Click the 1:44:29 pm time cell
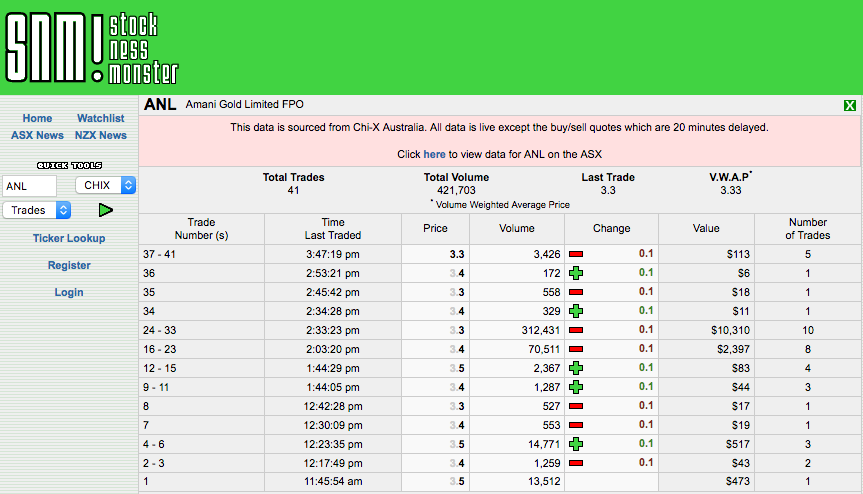863x494 pixels. coord(333,368)
